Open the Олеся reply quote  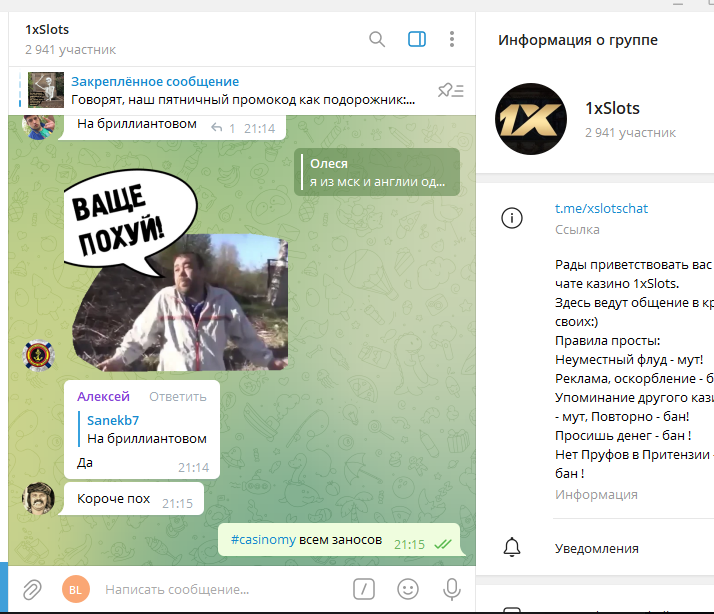[x=377, y=172]
